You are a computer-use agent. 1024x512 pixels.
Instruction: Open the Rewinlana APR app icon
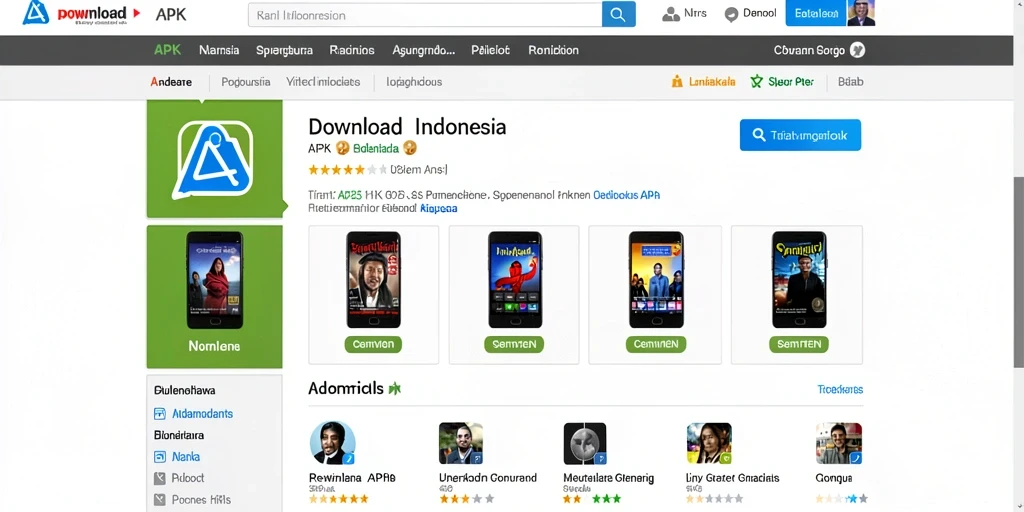tap(332, 443)
